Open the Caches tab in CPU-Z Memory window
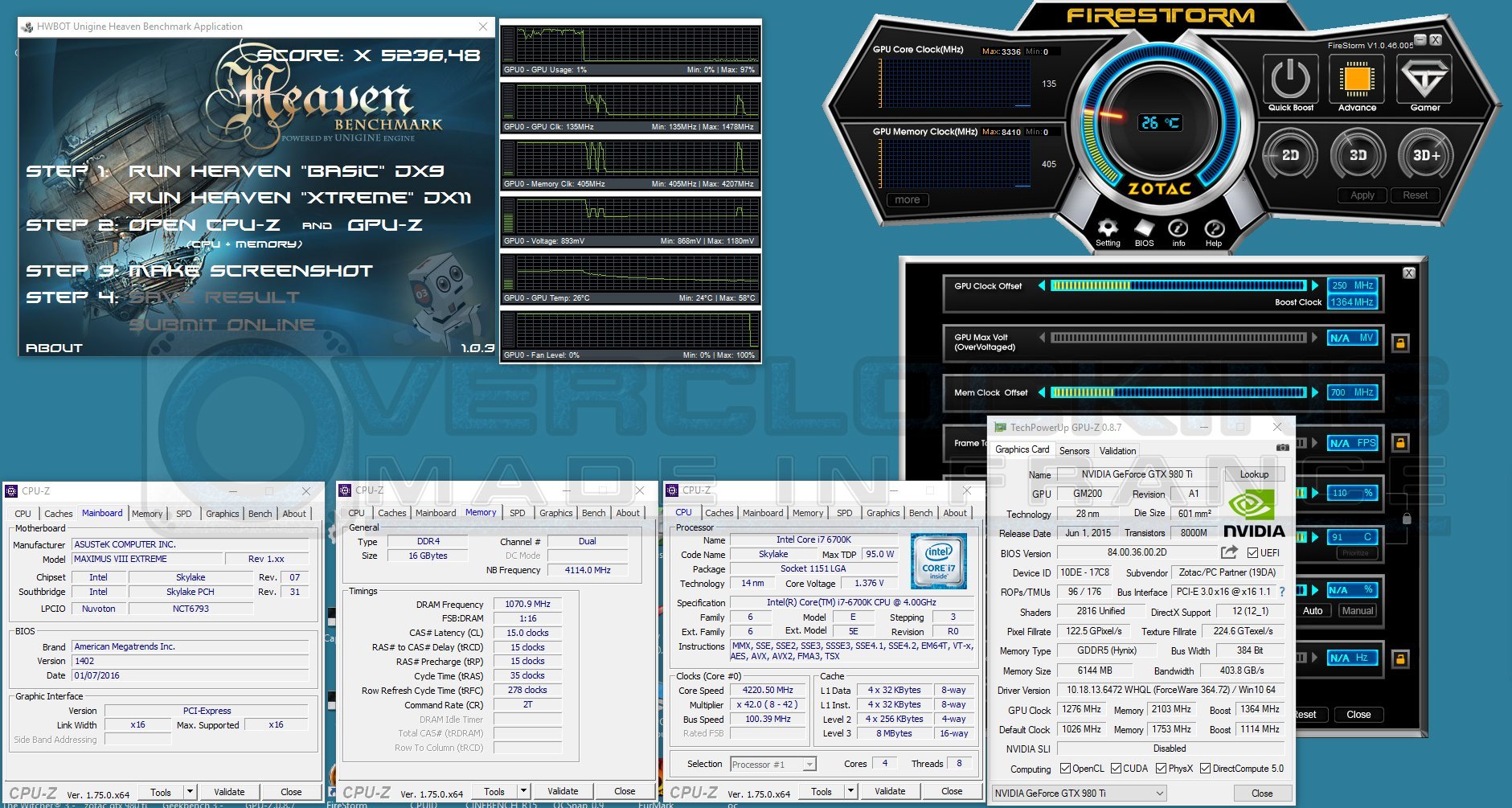 392,513
